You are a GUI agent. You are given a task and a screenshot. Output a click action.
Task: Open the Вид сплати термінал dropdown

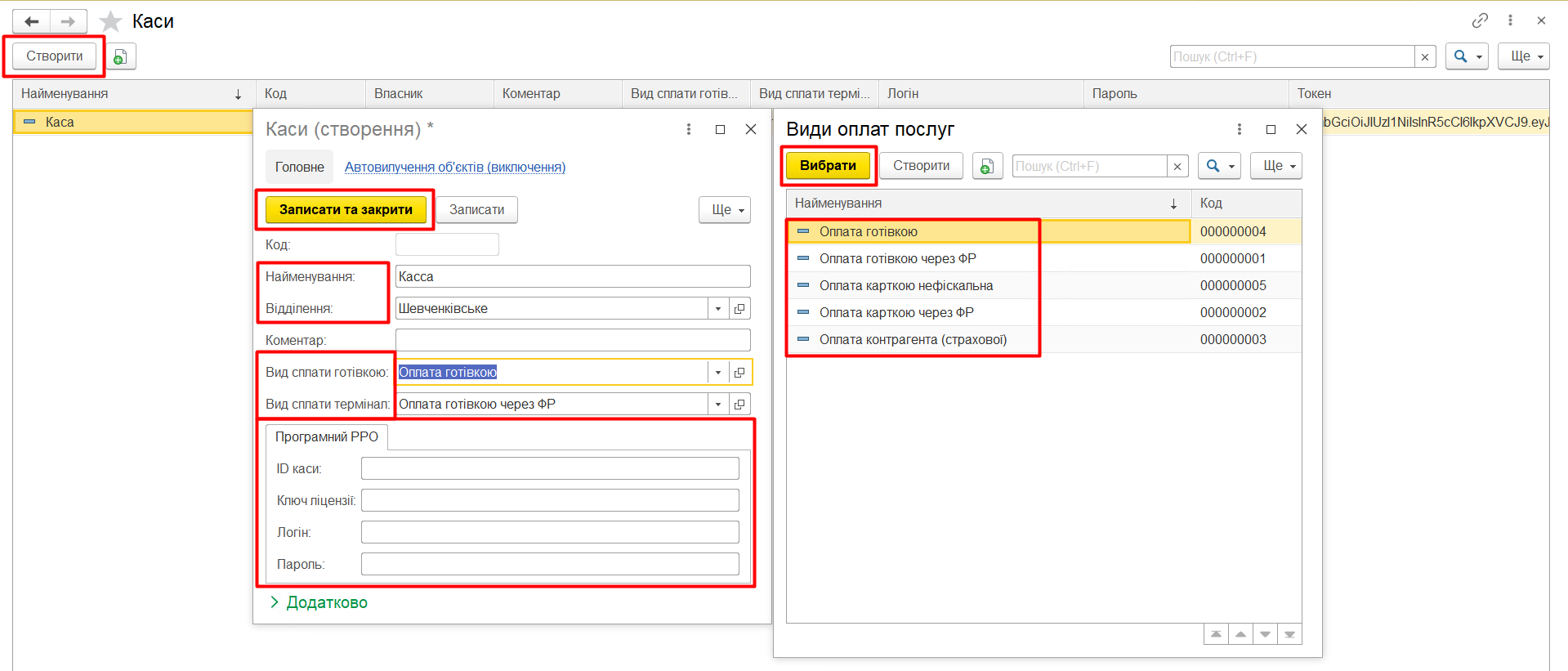pos(718,405)
